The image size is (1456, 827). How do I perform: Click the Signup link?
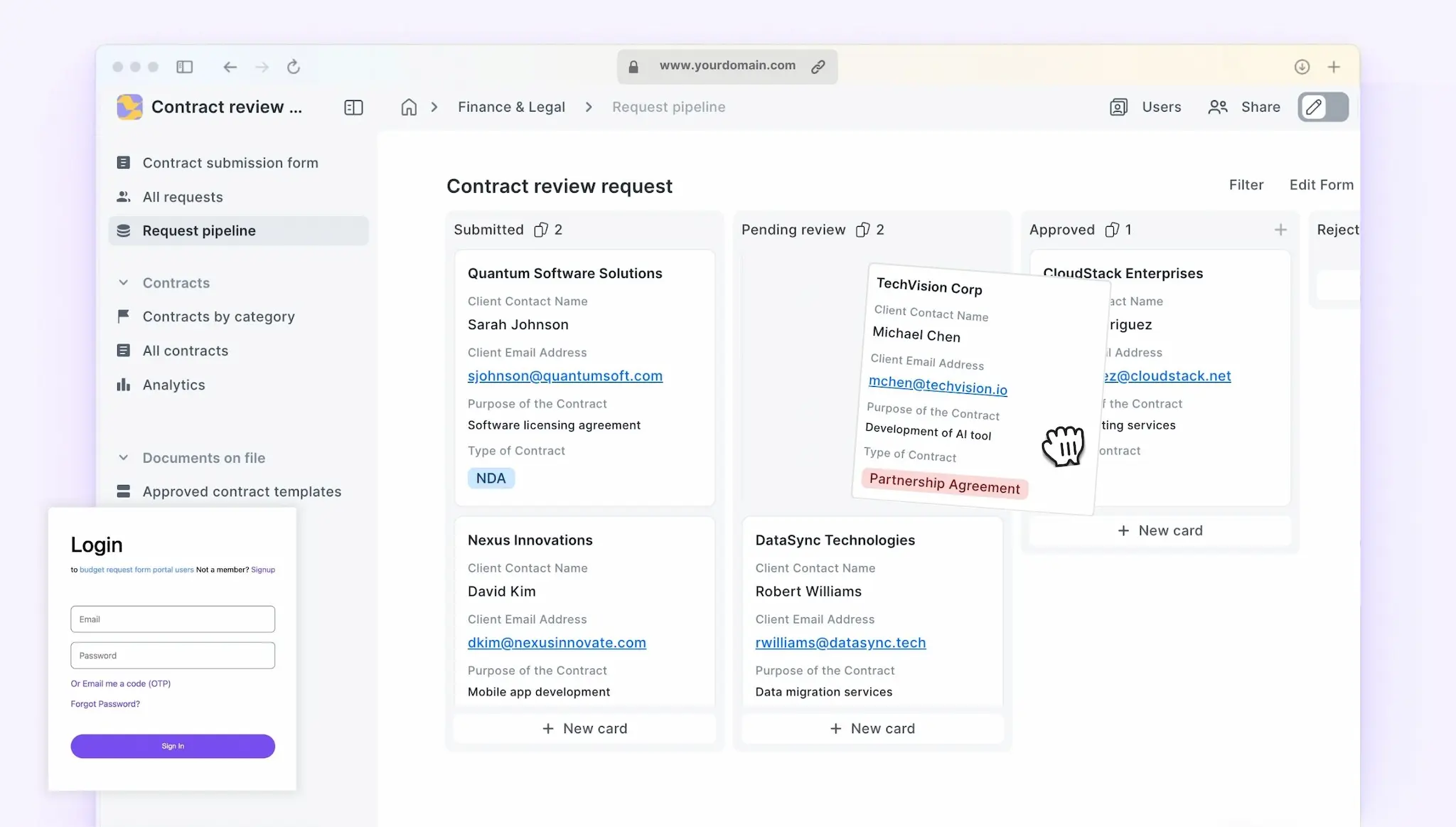pyautogui.click(x=263, y=570)
